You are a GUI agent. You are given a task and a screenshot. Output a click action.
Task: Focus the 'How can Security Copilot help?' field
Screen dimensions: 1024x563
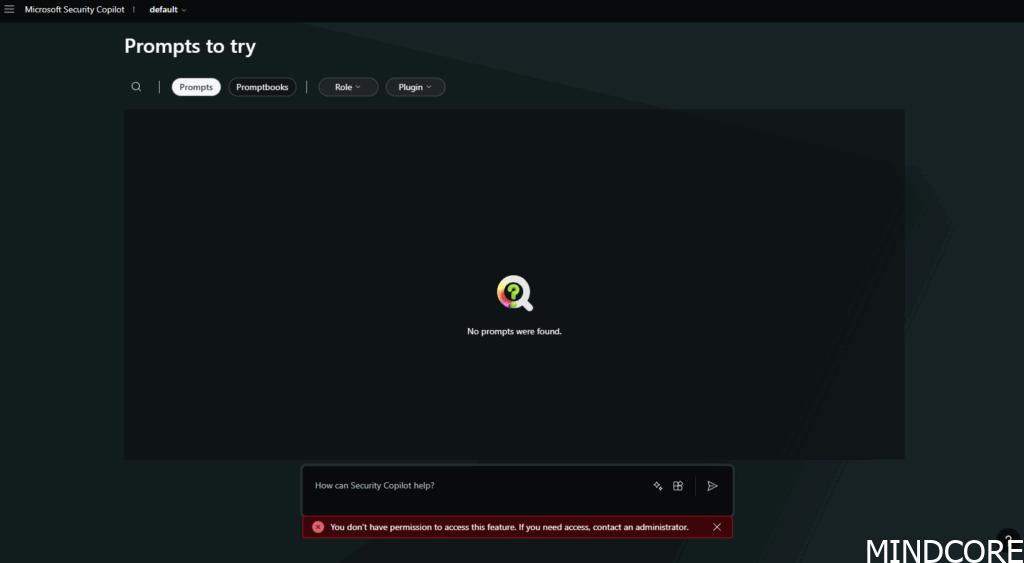click(x=470, y=486)
